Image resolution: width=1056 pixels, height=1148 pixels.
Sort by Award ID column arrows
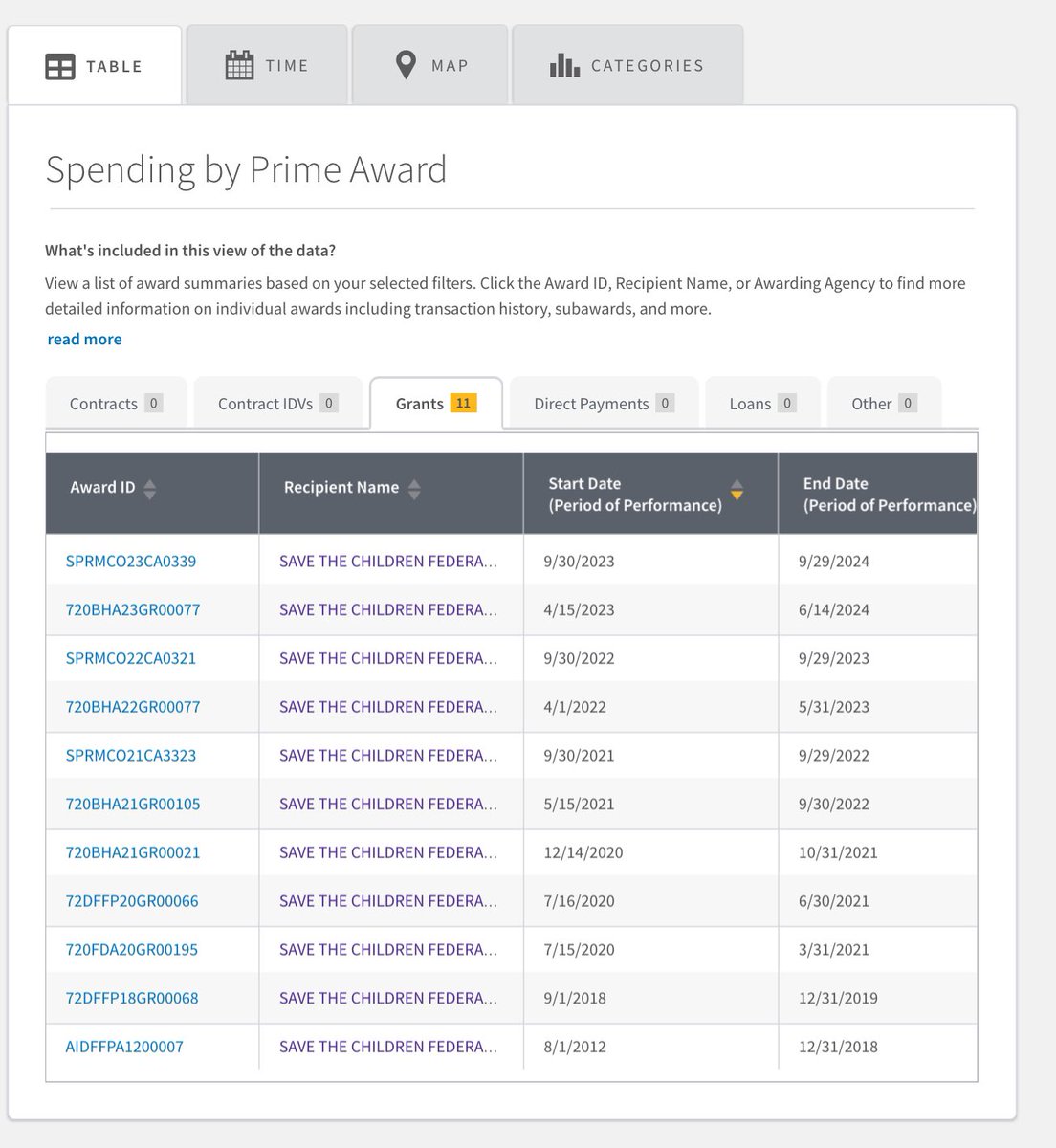click(149, 489)
